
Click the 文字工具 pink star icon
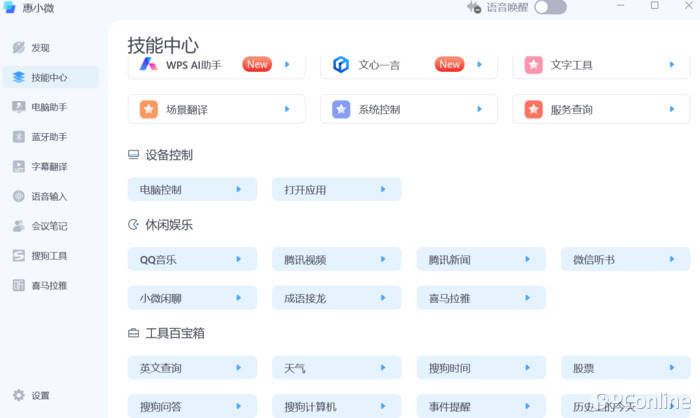click(x=533, y=64)
